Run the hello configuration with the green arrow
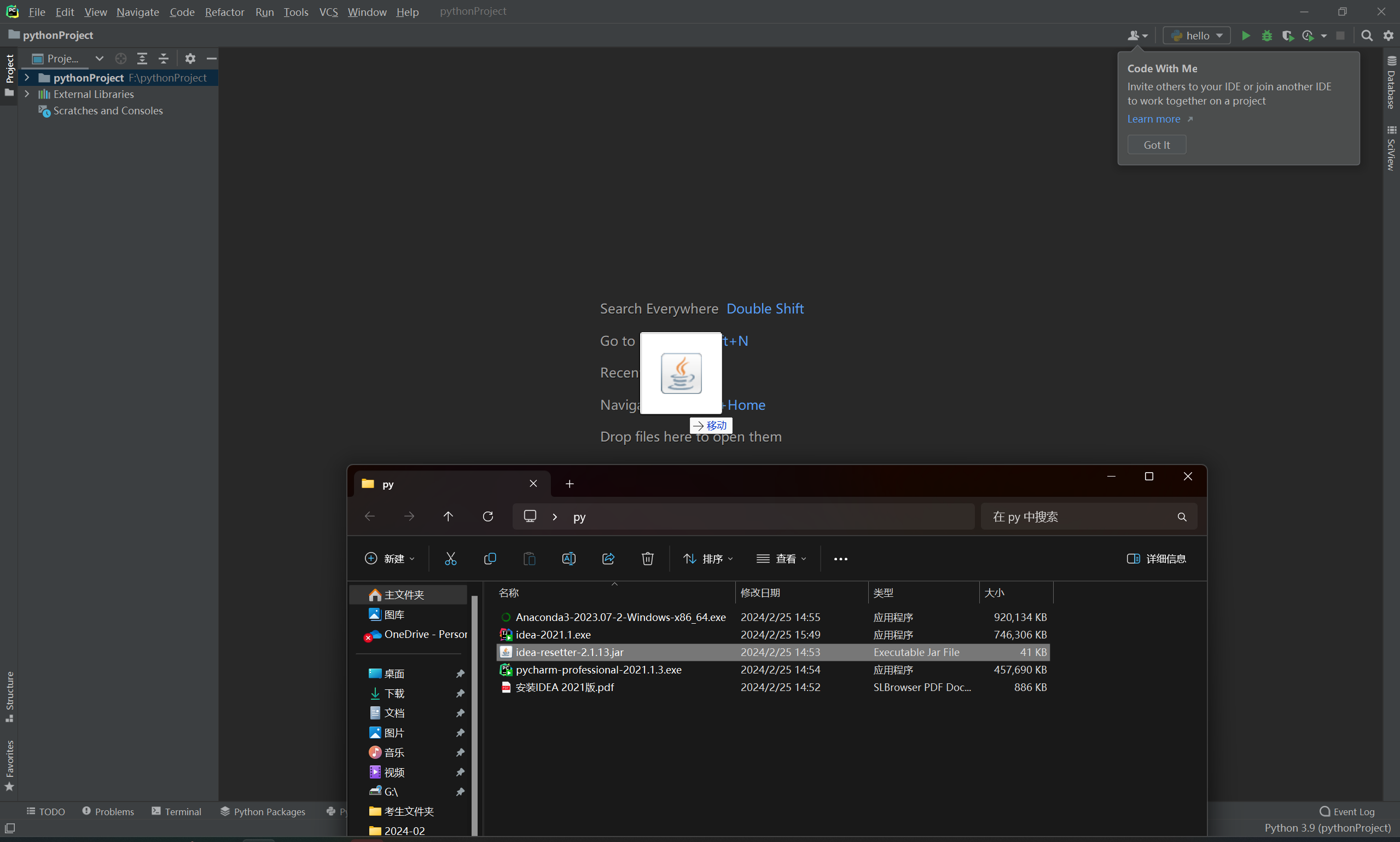 pyautogui.click(x=1246, y=36)
